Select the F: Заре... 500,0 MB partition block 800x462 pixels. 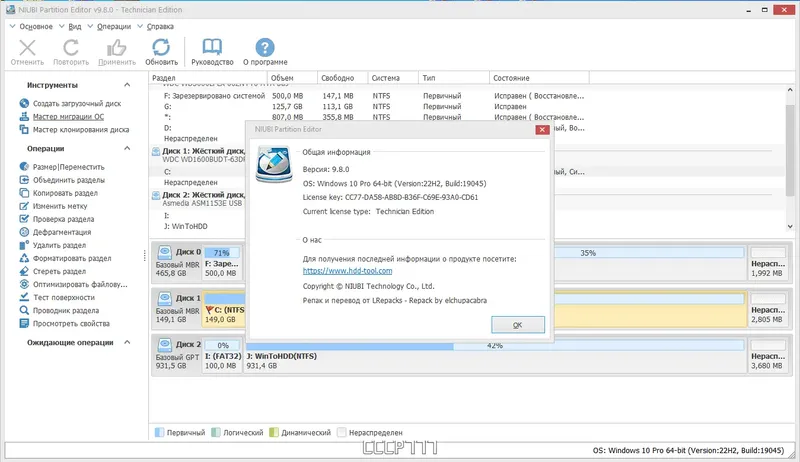(222, 263)
